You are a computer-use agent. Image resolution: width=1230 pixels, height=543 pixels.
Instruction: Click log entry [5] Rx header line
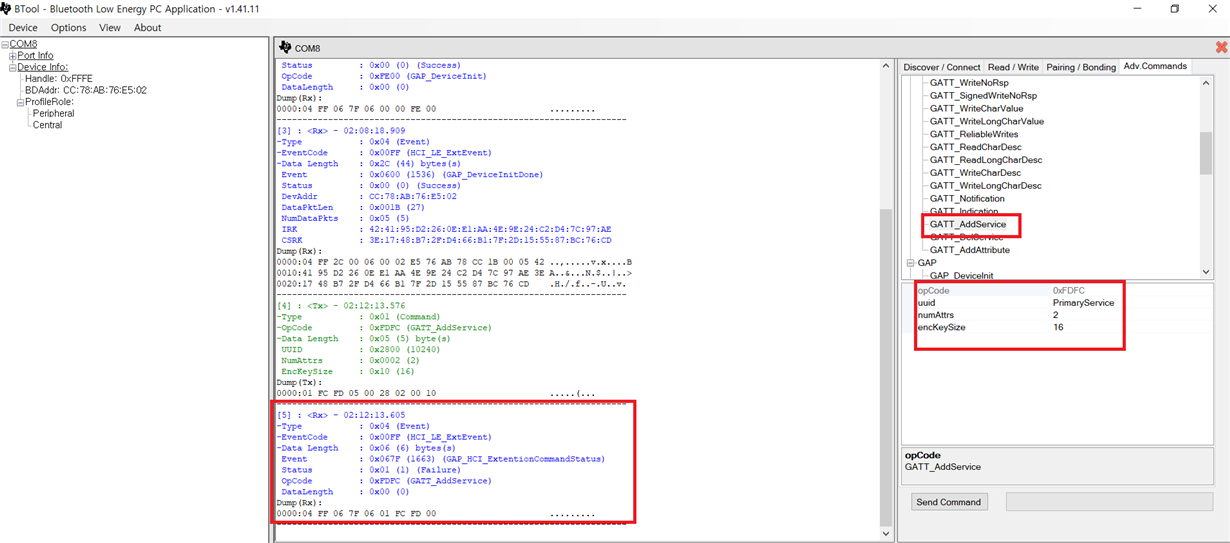coord(341,415)
